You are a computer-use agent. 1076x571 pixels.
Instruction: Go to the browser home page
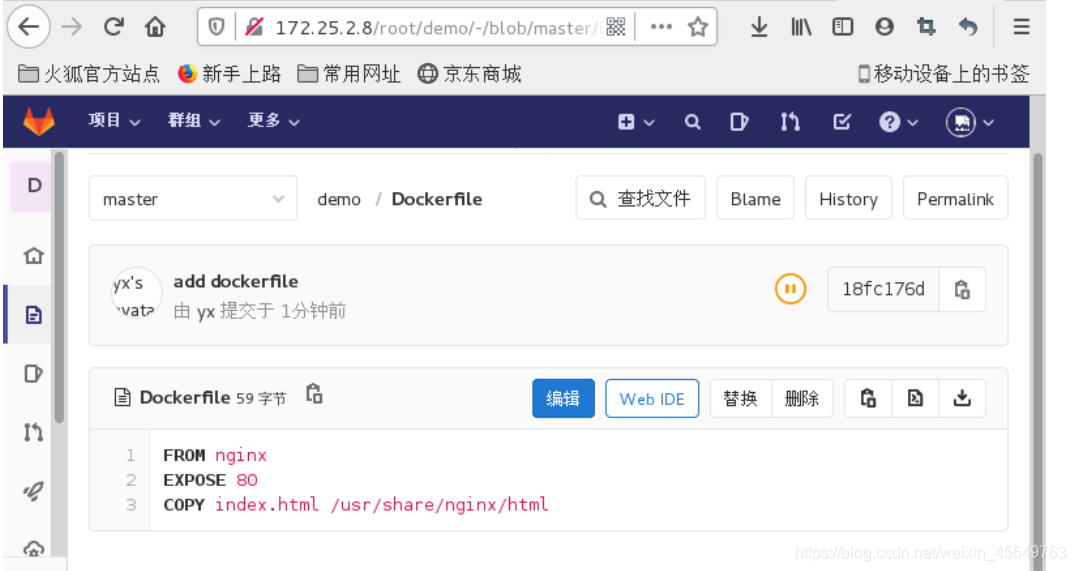155,27
